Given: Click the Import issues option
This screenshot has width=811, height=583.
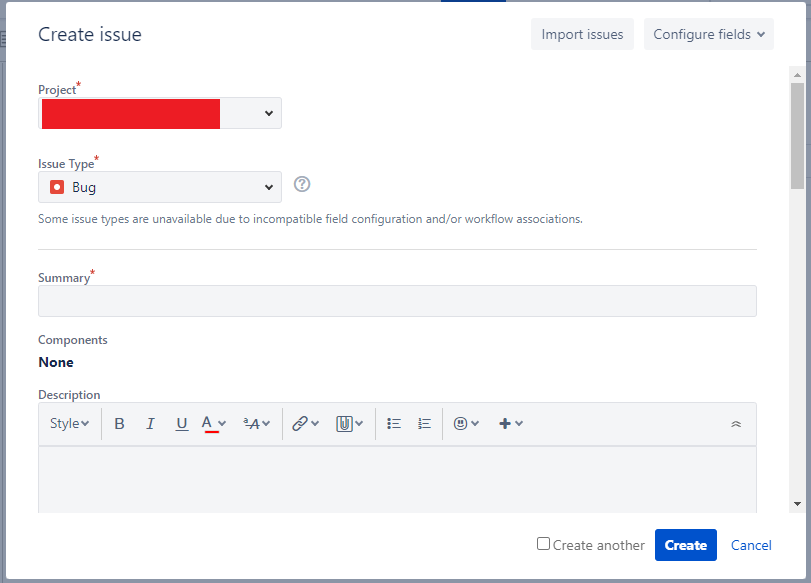Looking at the screenshot, I should 582,33.
